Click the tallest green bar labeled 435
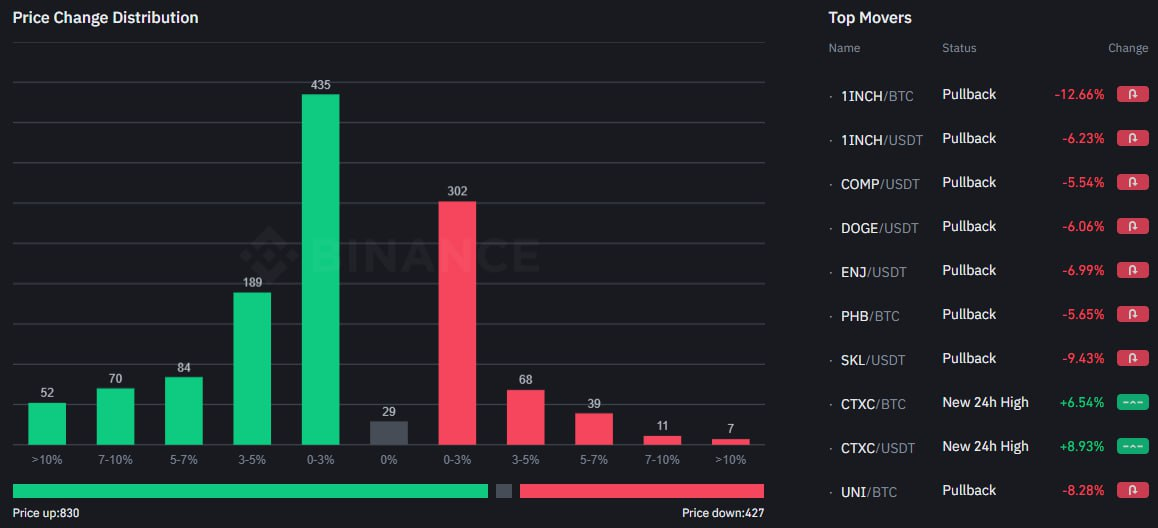The height and width of the screenshot is (528, 1158). [320, 270]
